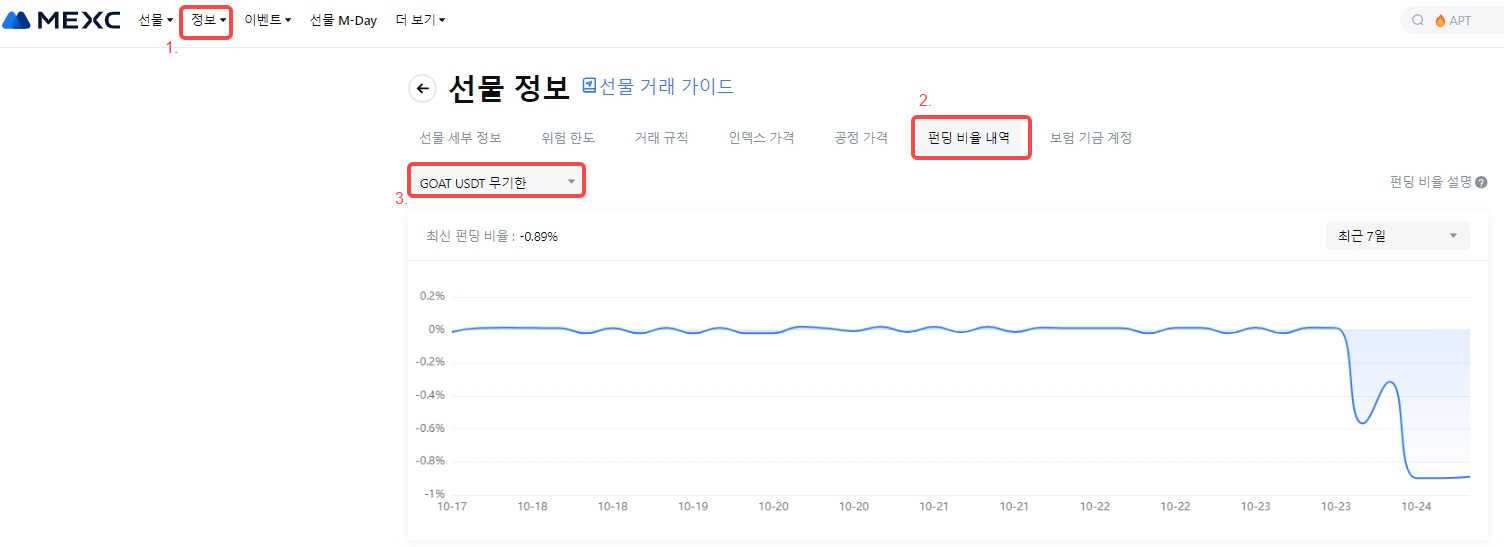
Task: Switch to the 선물 세부 정보 tab
Action: click(460, 138)
